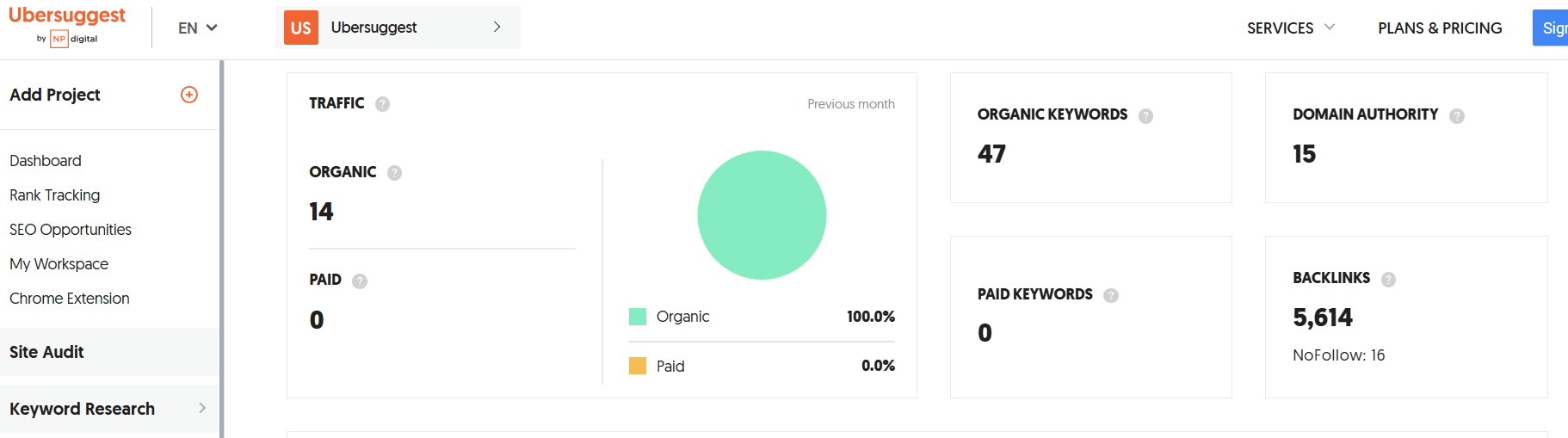The height and width of the screenshot is (438, 1568).
Task: Expand the Keyword Research section
Action: click(x=109, y=409)
